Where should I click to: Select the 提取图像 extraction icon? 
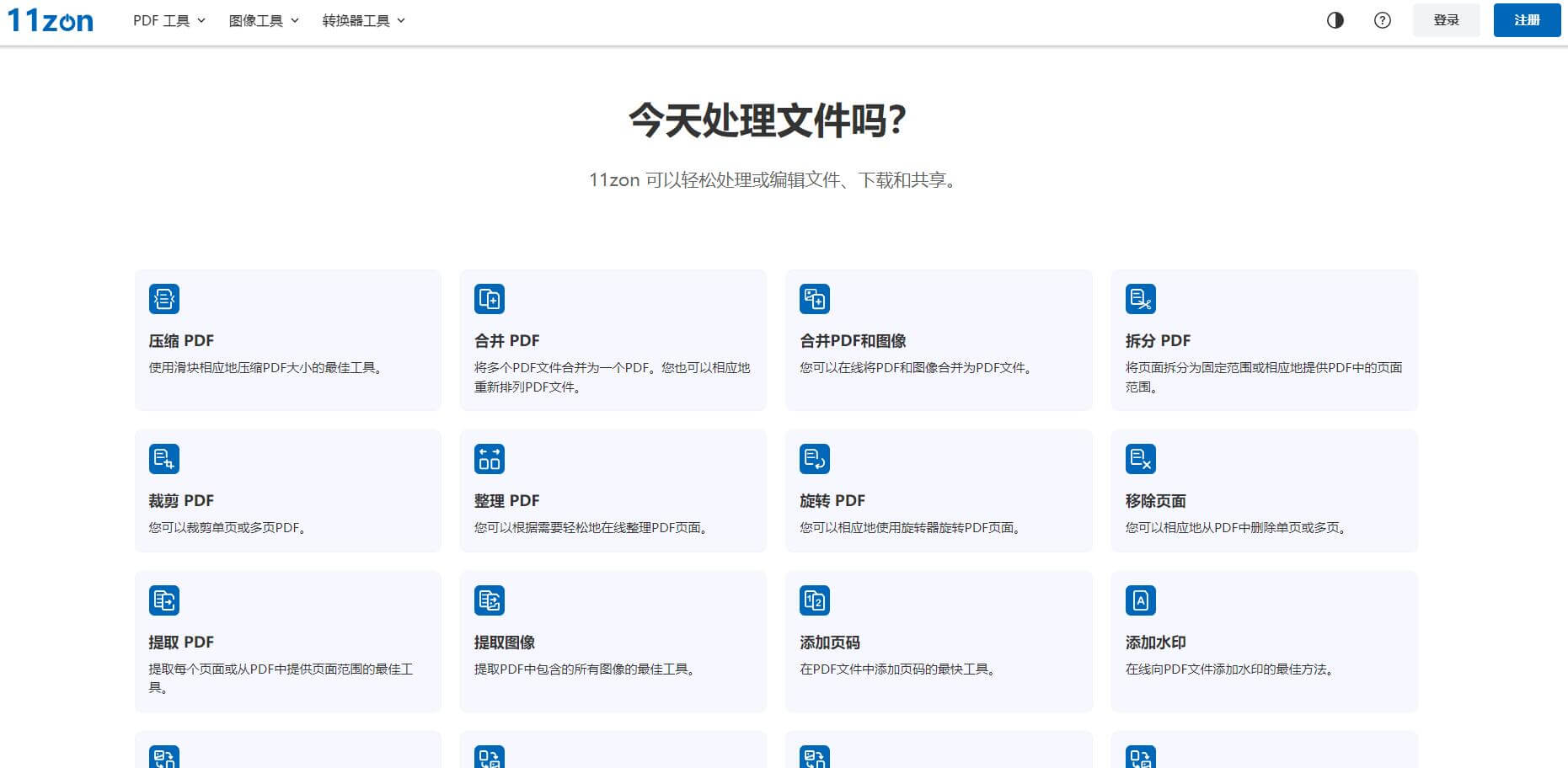point(490,600)
